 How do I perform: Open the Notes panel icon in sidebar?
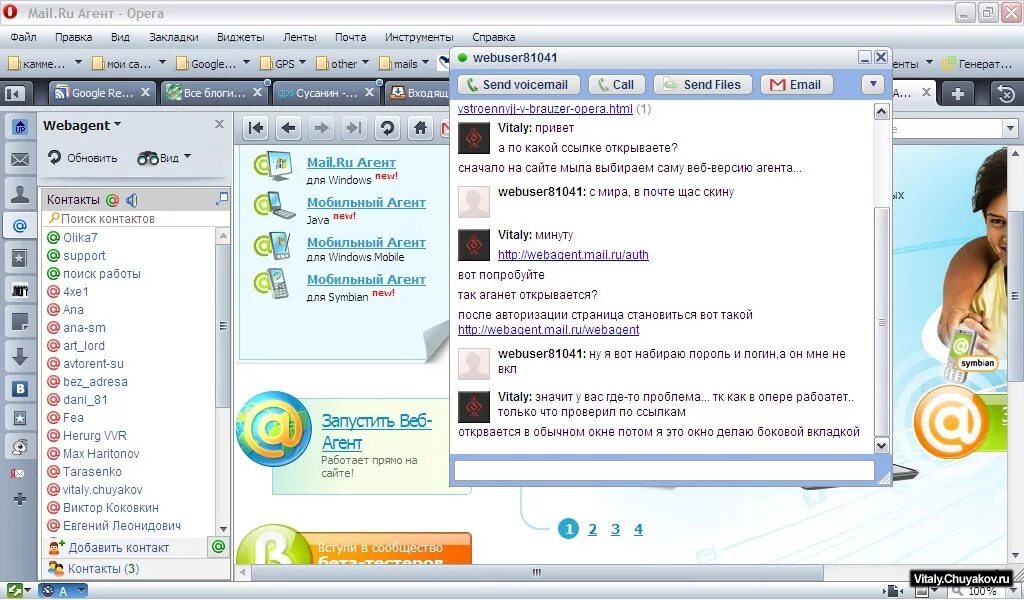pos(20,322)
